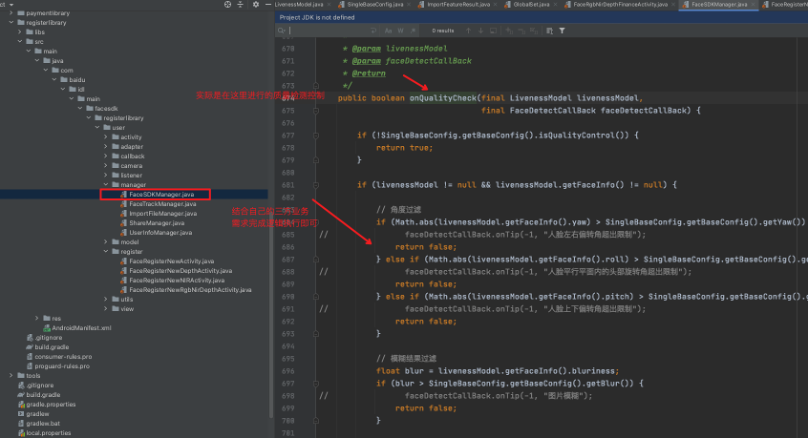The height and width of the screenshot is (438, 808).
Task: Open ShareManager.java file
Action: (153, 223)
